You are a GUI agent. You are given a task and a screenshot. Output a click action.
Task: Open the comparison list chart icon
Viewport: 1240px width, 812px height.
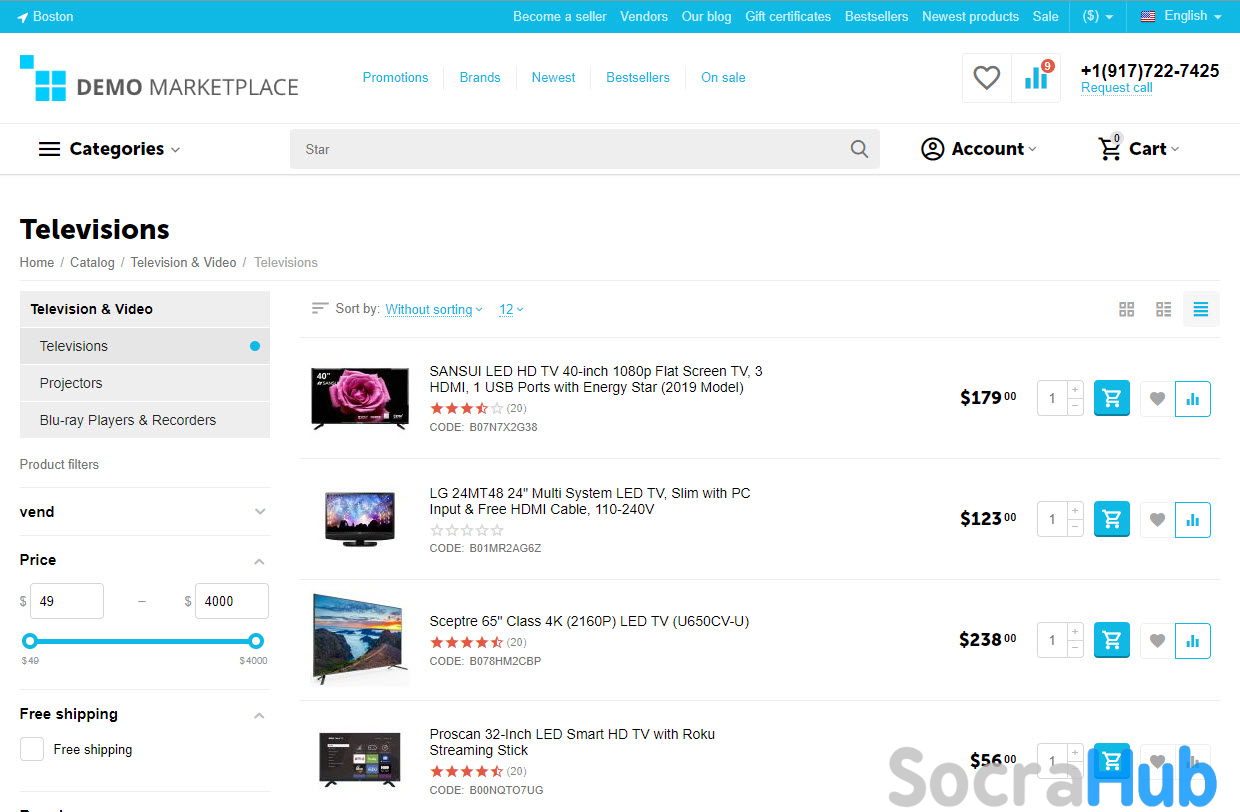click(x=1036, y=78)
